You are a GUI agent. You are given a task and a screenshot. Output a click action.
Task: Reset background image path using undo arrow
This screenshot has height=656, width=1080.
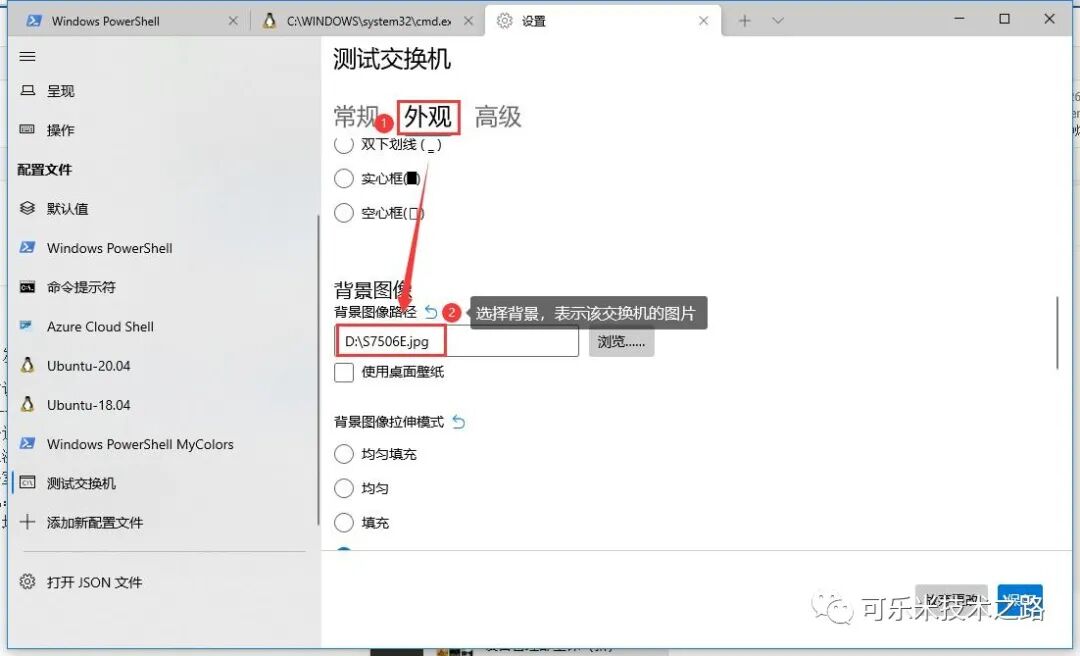[432, 311]
